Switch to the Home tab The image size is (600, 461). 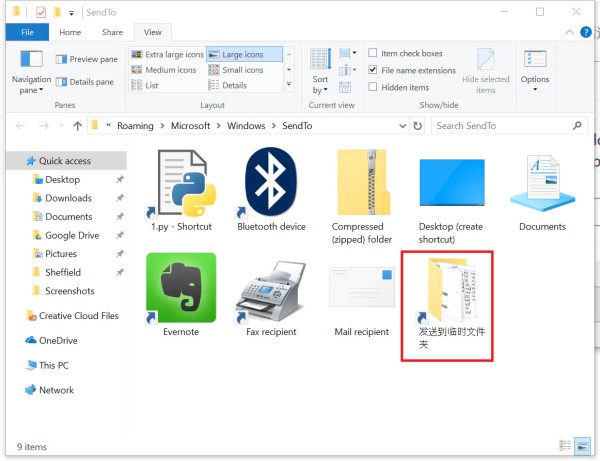pos(70,32)
